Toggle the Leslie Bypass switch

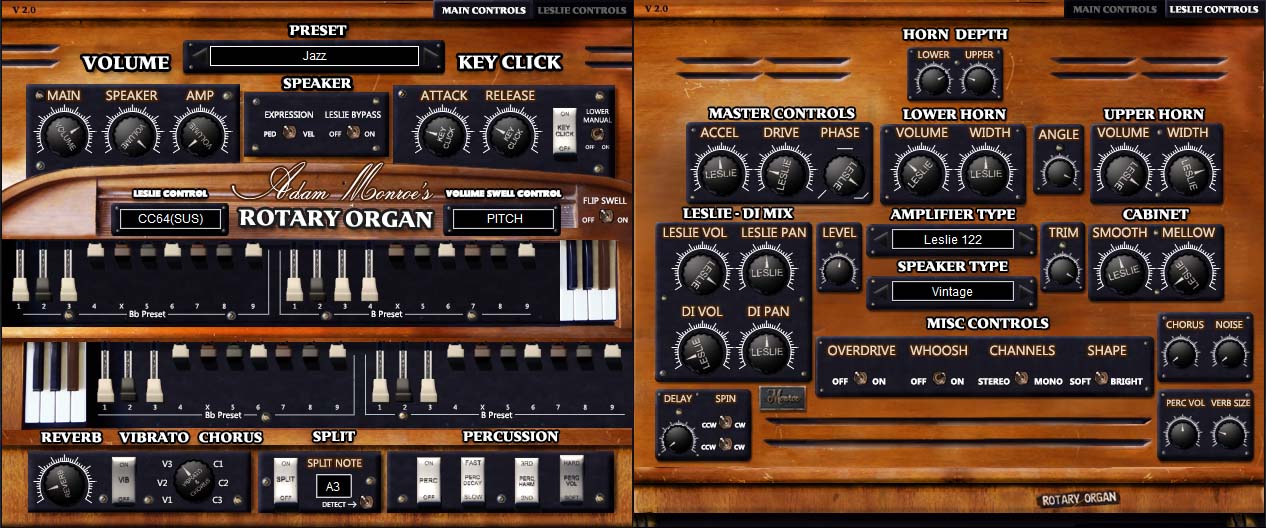(x=352, y=133)
